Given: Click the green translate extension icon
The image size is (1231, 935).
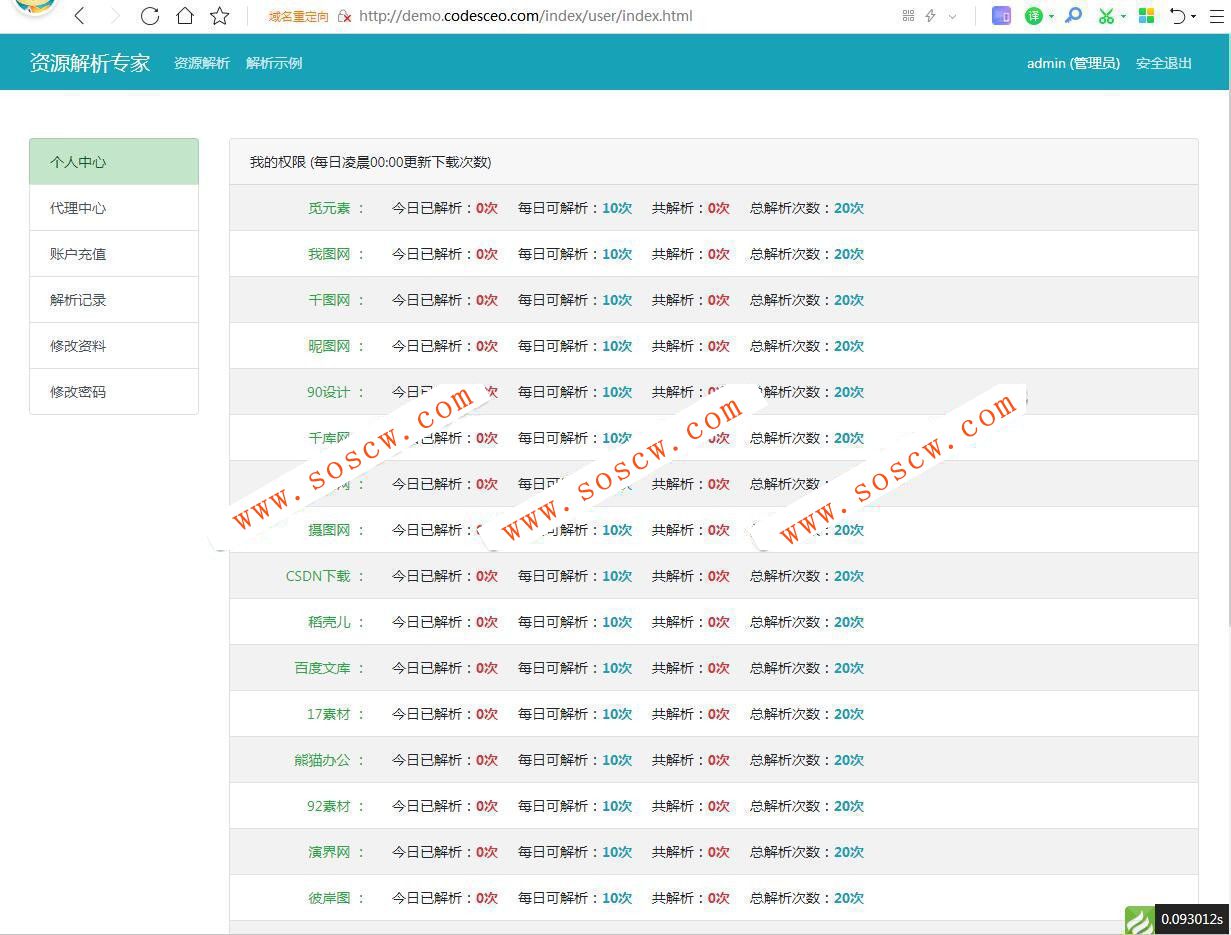Looking at the screenshot, I should (1034, 16).
